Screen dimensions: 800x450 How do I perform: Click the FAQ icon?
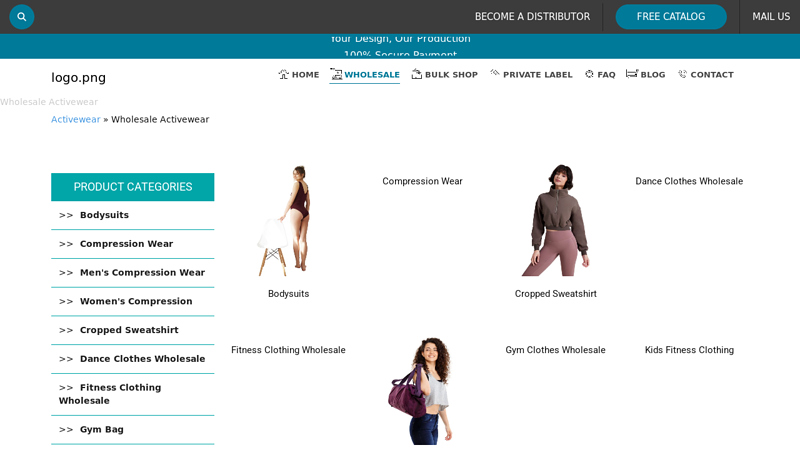(x=589, y=74)
